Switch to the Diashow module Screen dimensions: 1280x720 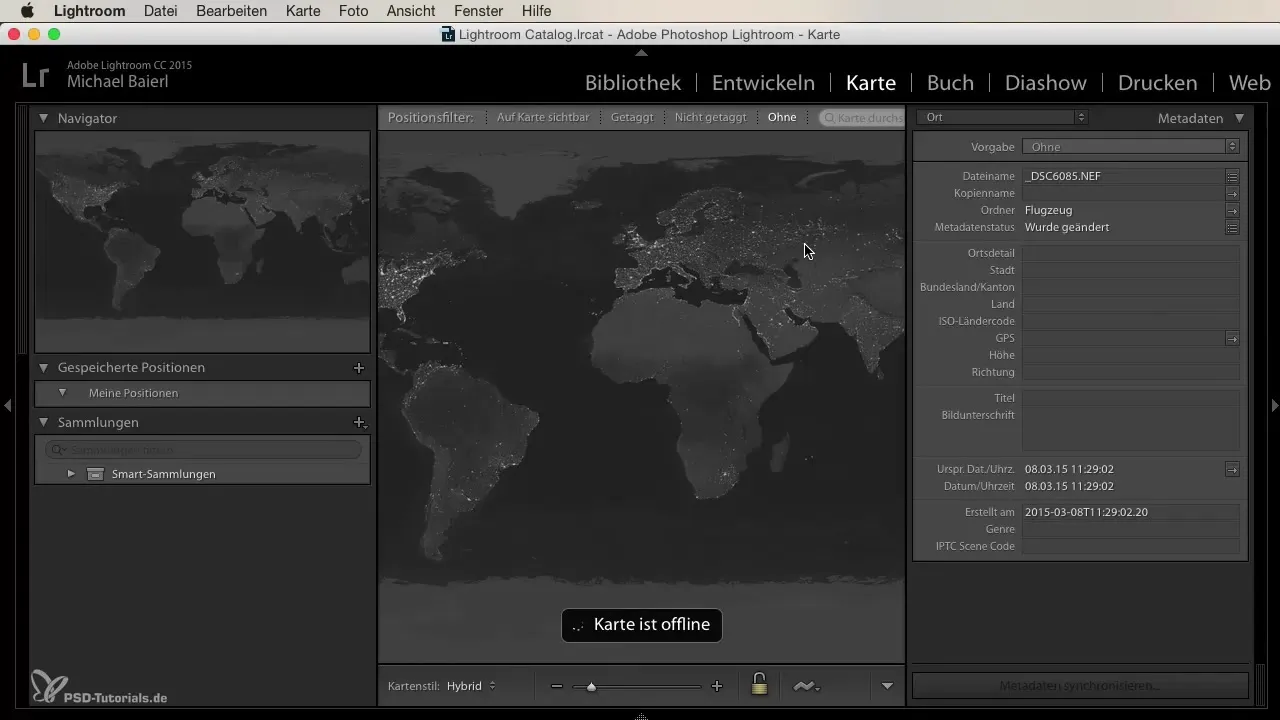point(1046,83)
